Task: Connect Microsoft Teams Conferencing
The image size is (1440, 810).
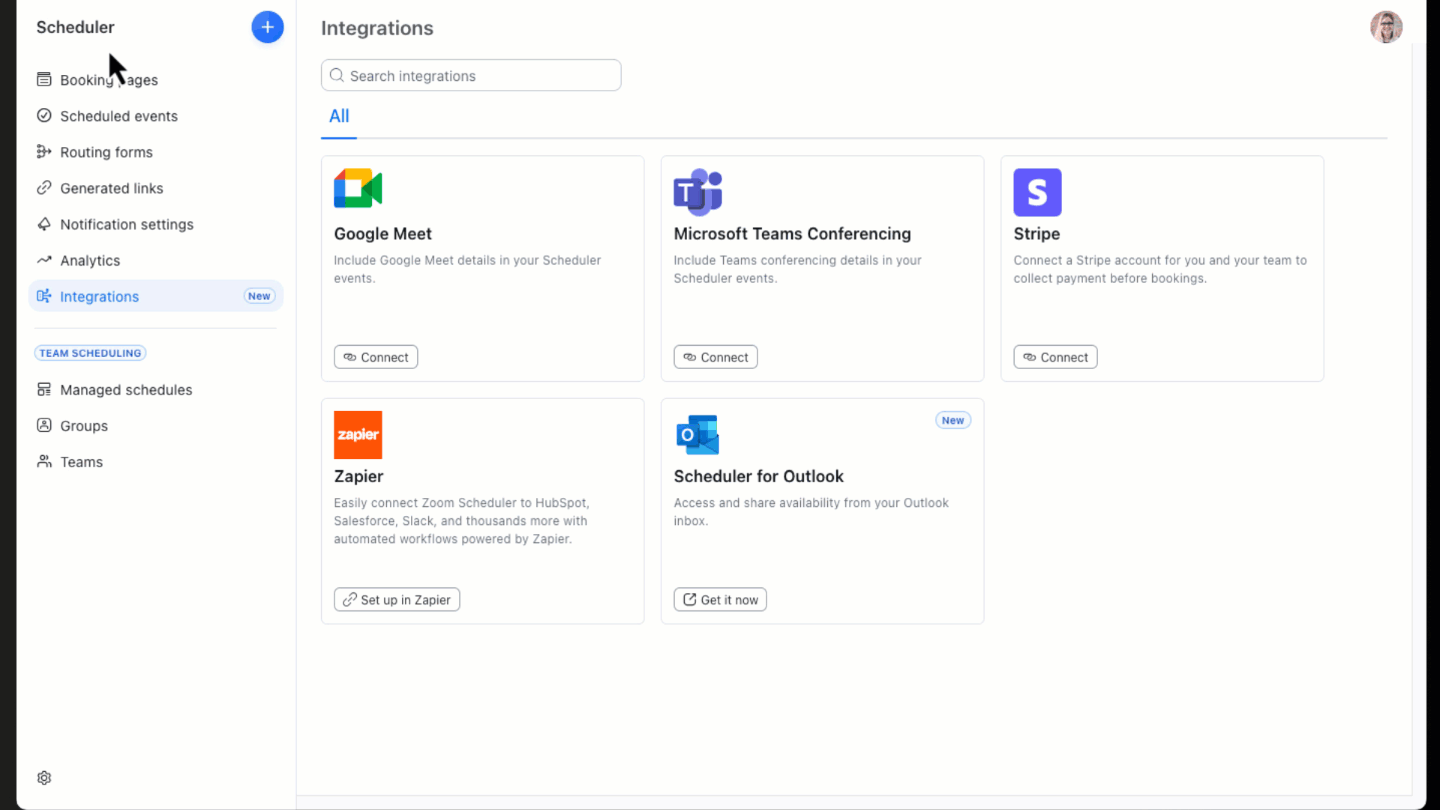Action: coord(716,357)
